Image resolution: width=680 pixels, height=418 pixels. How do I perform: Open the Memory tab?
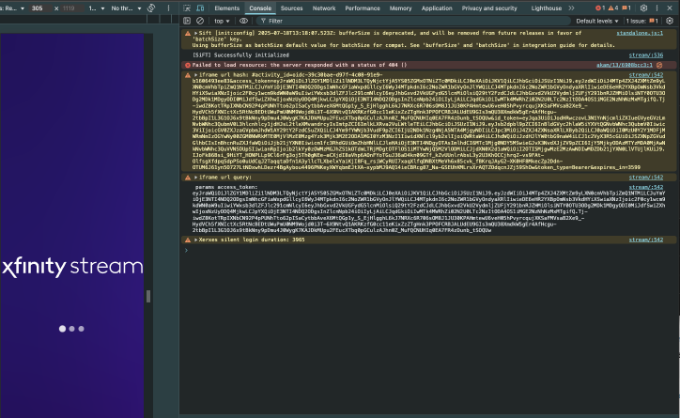(400, 8)
